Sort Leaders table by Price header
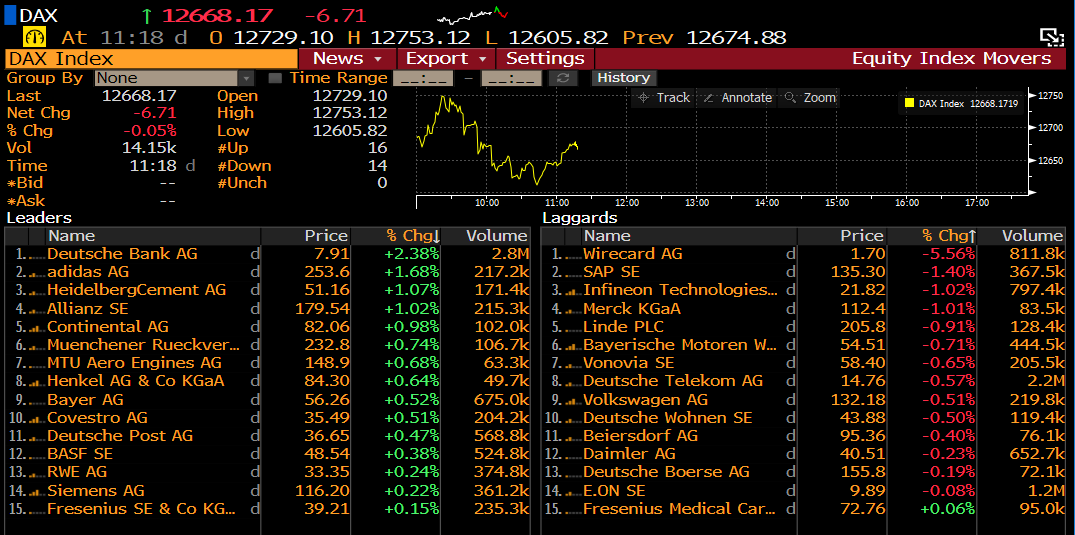The image size is (1075, 535). pyautogui.click(x=306, y=236)
